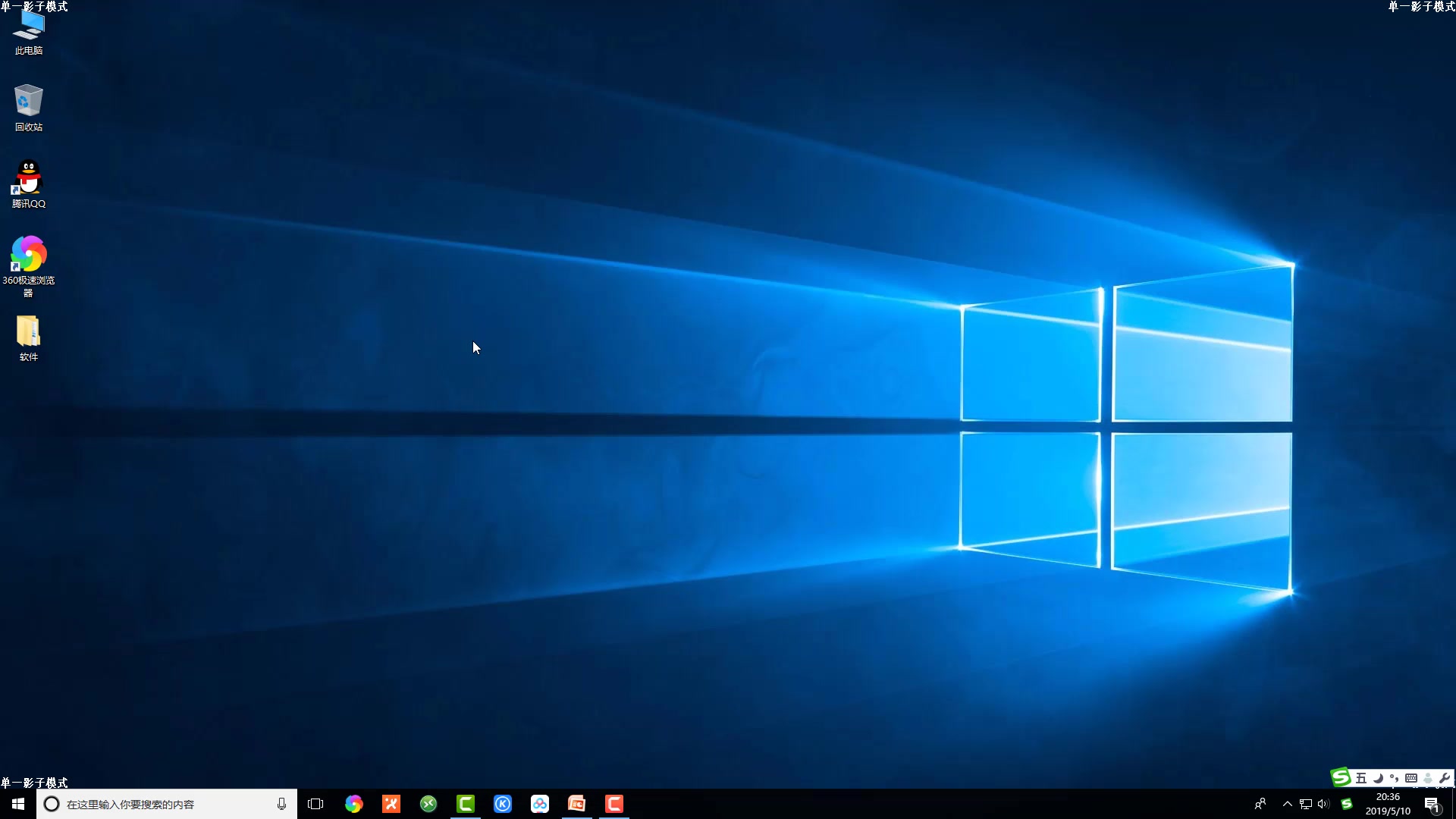Open Task View from the taskbar
Image resolution: width=1456 pixels, height=819 pixels.
[x=315, y=804]
